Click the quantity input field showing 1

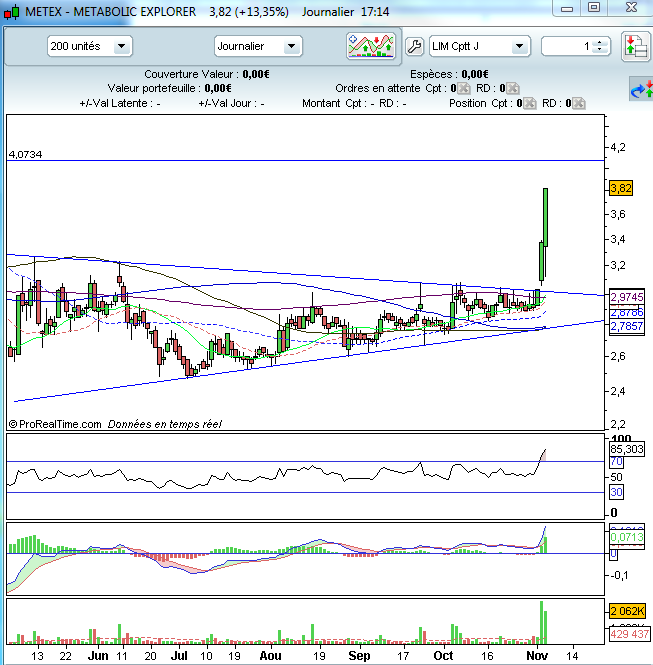pyautogui.click(x=567, y=46)
